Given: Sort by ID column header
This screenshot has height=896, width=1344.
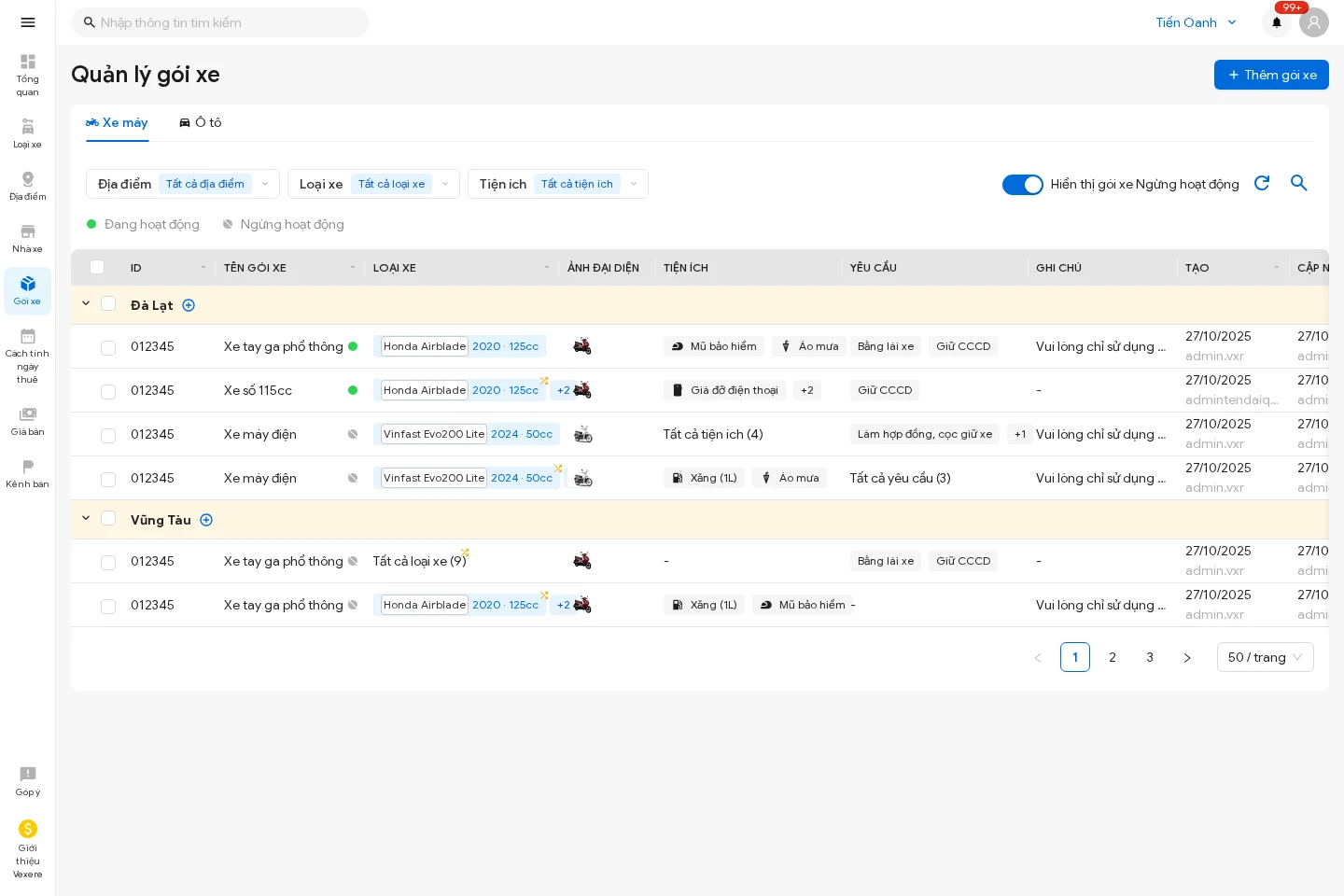Looking at the screenshot, I should (168, 268).
